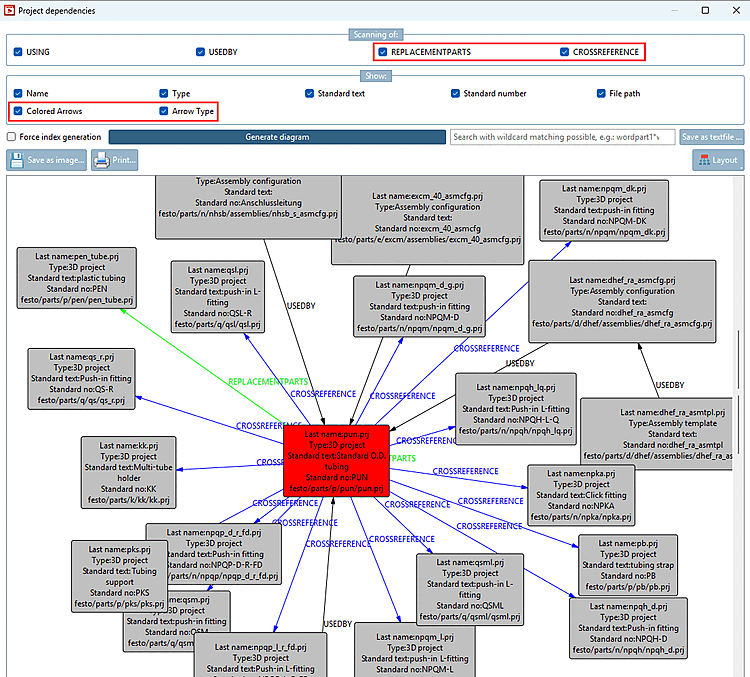
Task: Select the pks.prj Tubing support node
Action: click(120, 576)
